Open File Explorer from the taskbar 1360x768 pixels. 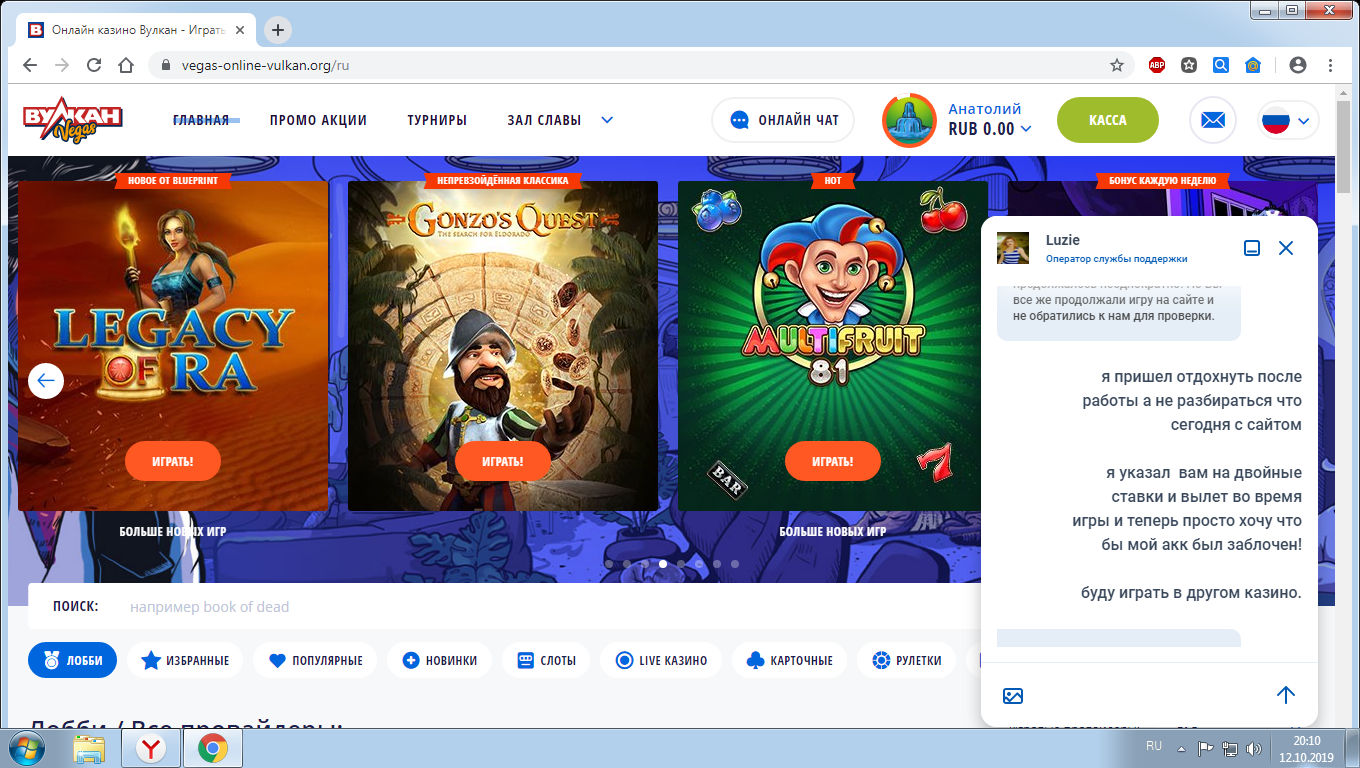(90, 748)
